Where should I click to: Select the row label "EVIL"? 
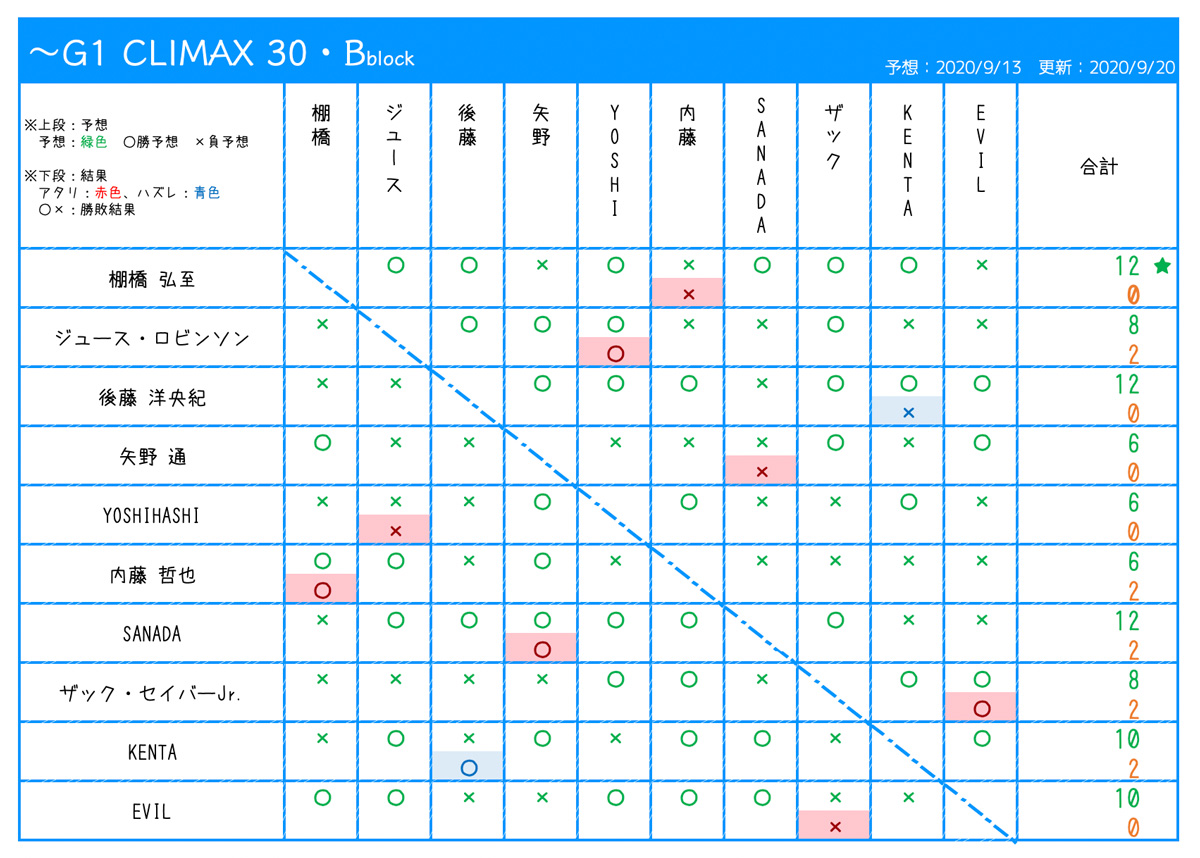[x=152, y=811]
